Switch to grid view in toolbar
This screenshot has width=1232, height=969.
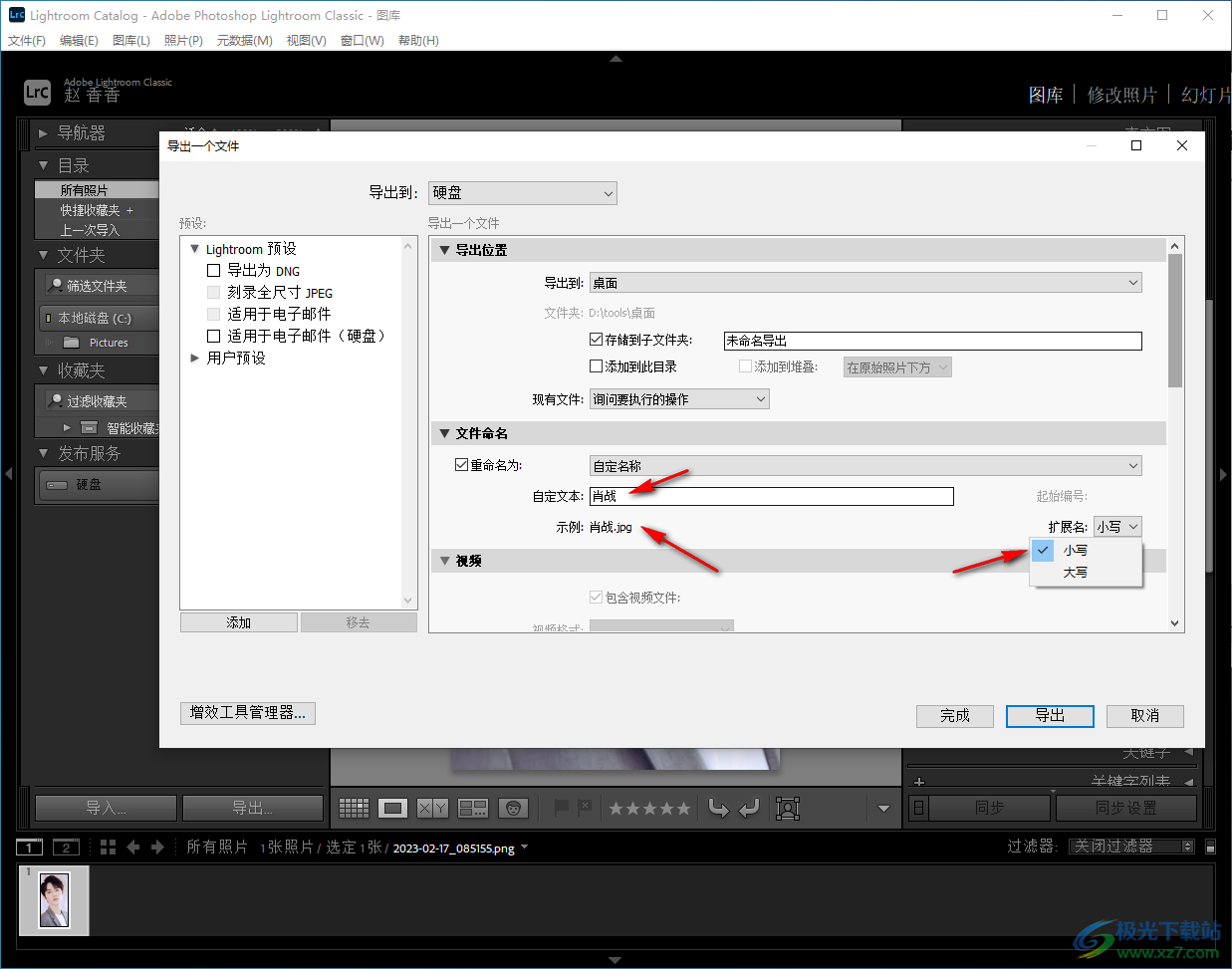[x=354, y=808]
